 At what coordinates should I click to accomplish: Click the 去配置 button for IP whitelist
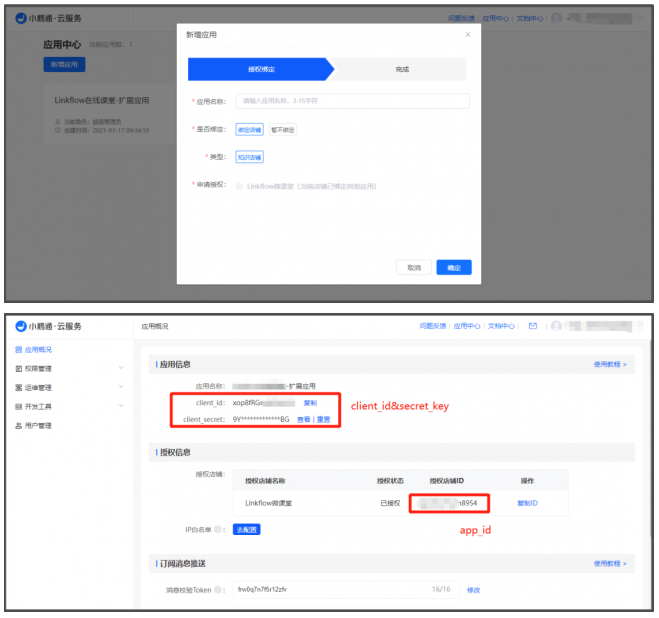(x=246, y=529)
